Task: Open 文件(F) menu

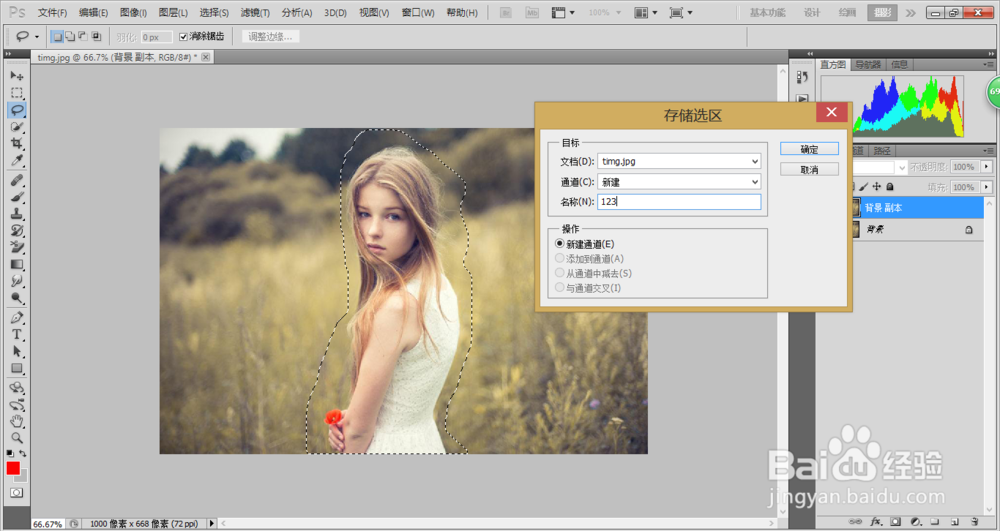Action: pyautogui.click(x=52, y=13)
